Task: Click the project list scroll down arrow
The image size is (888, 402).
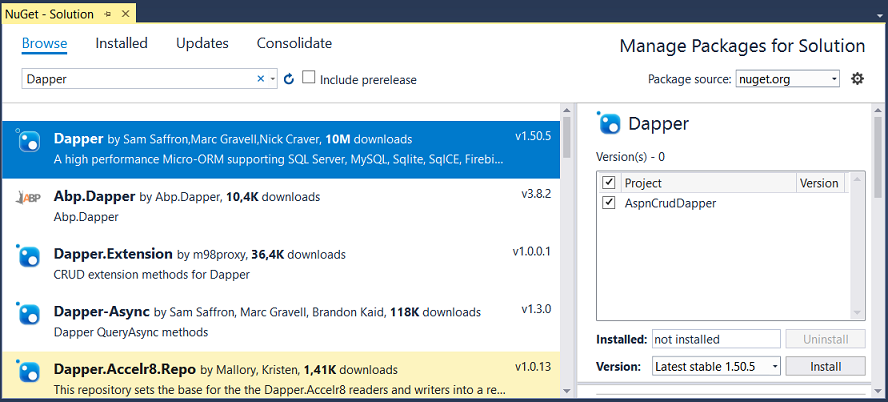Action: click(857, 313)
